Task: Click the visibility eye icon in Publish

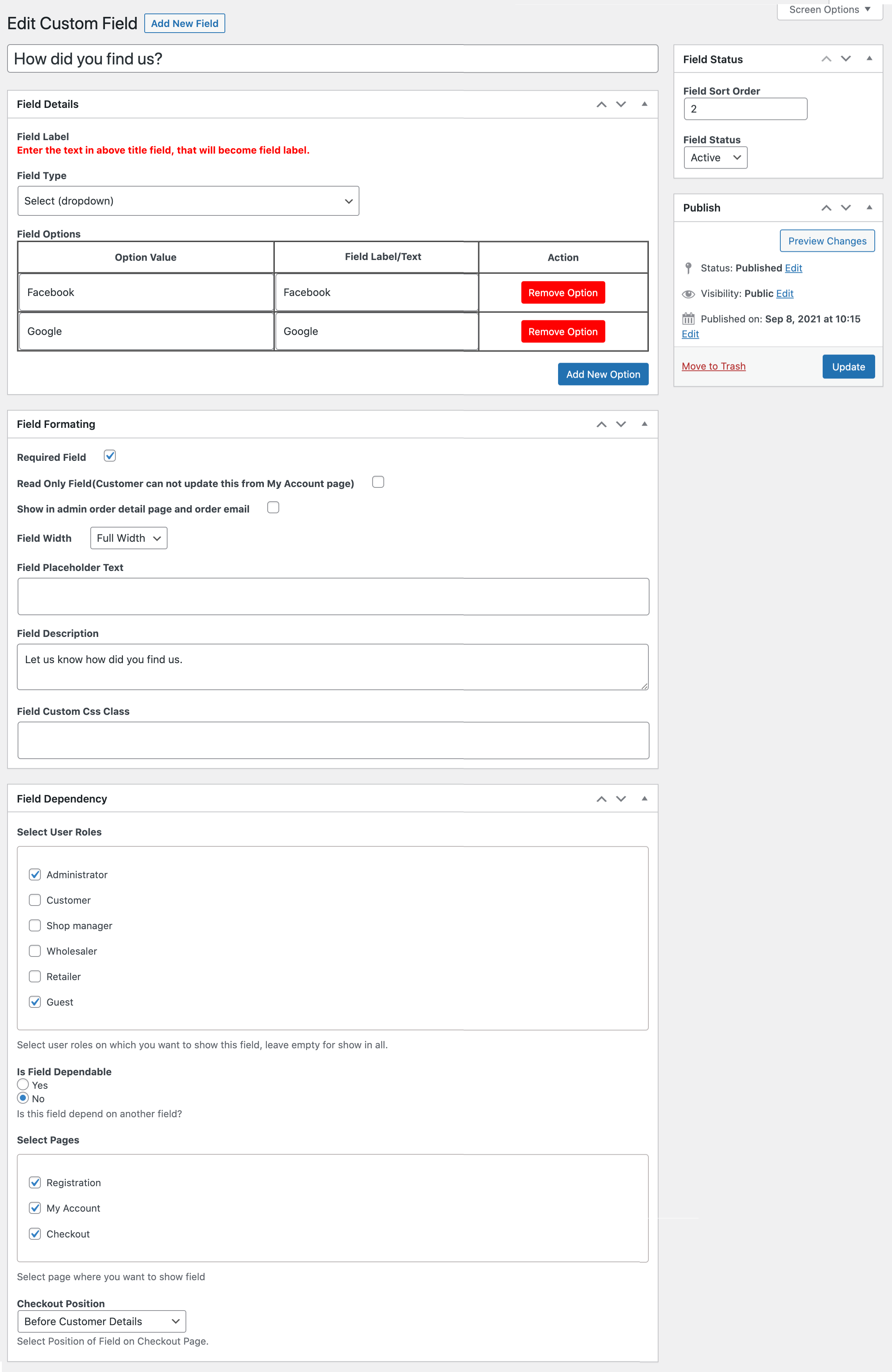Action: pyautogui.click(x=688, y=293)
